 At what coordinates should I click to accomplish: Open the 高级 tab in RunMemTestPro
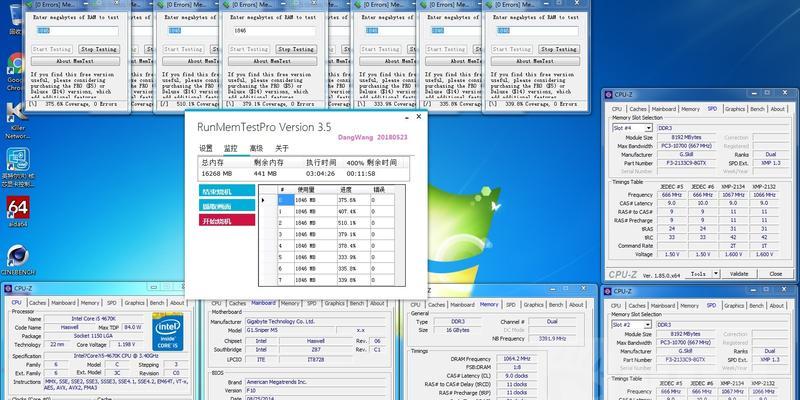(256, 148)
